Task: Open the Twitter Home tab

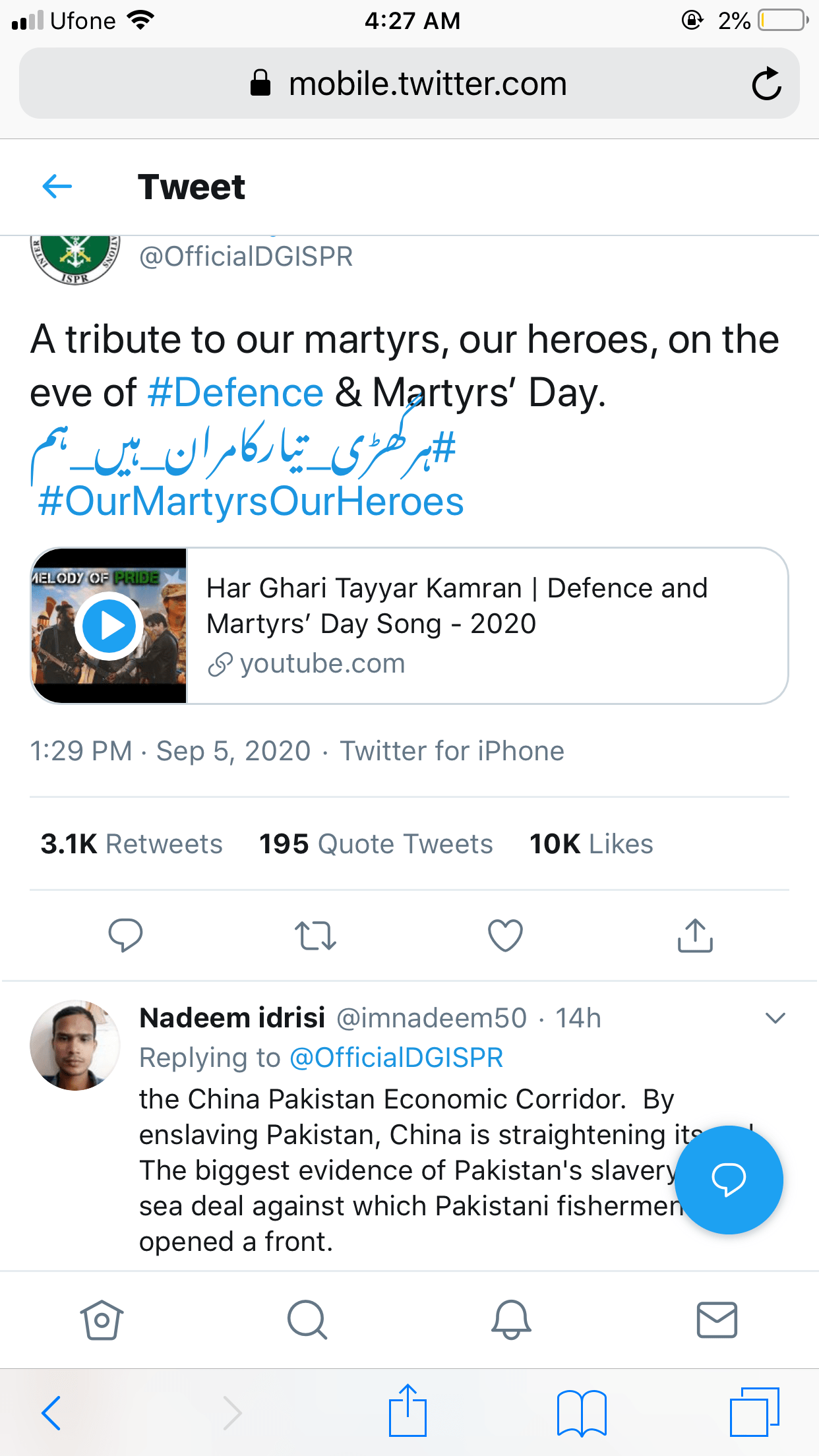Action: click(x=102, y=1320)
